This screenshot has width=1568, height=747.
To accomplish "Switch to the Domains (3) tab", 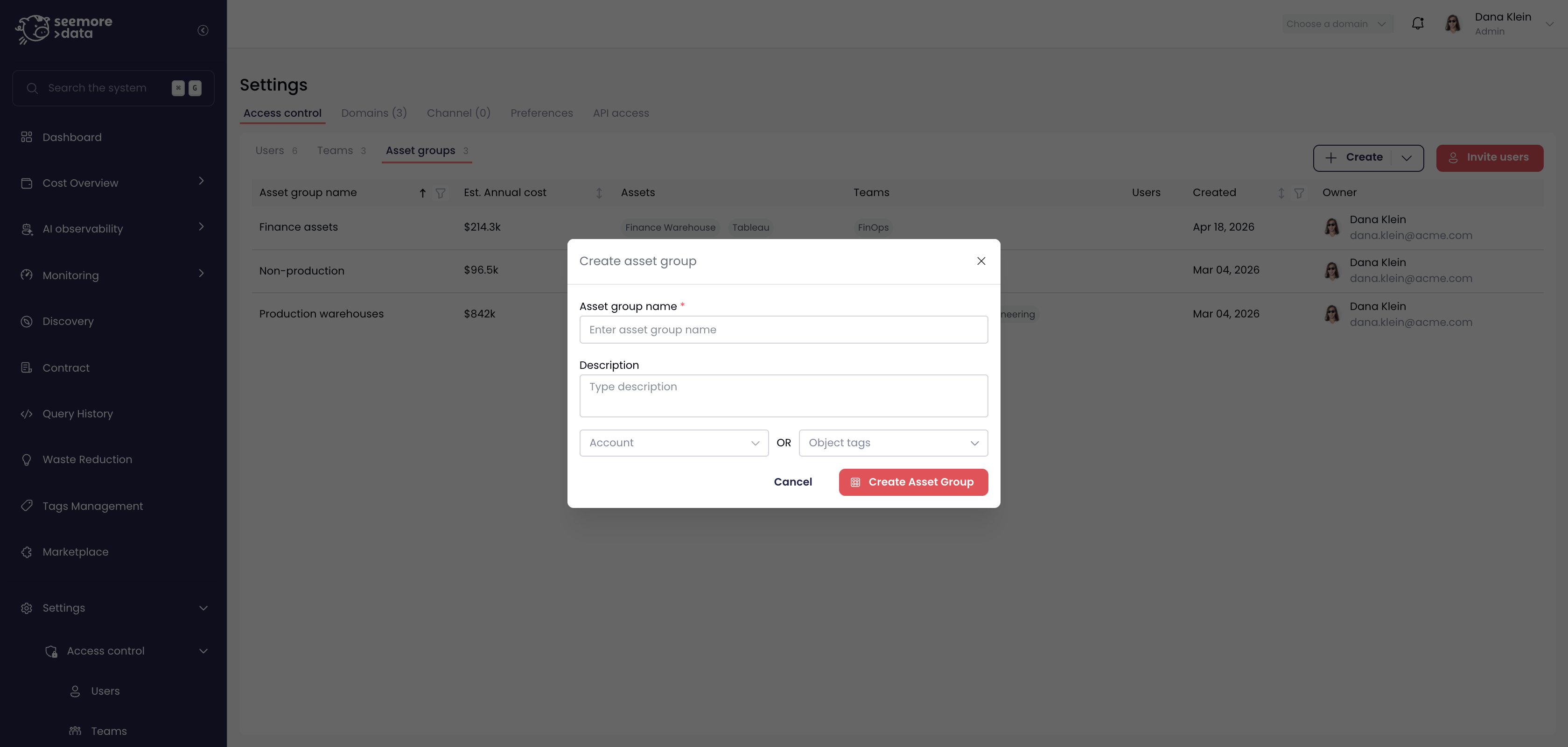I will pos(374,113).
